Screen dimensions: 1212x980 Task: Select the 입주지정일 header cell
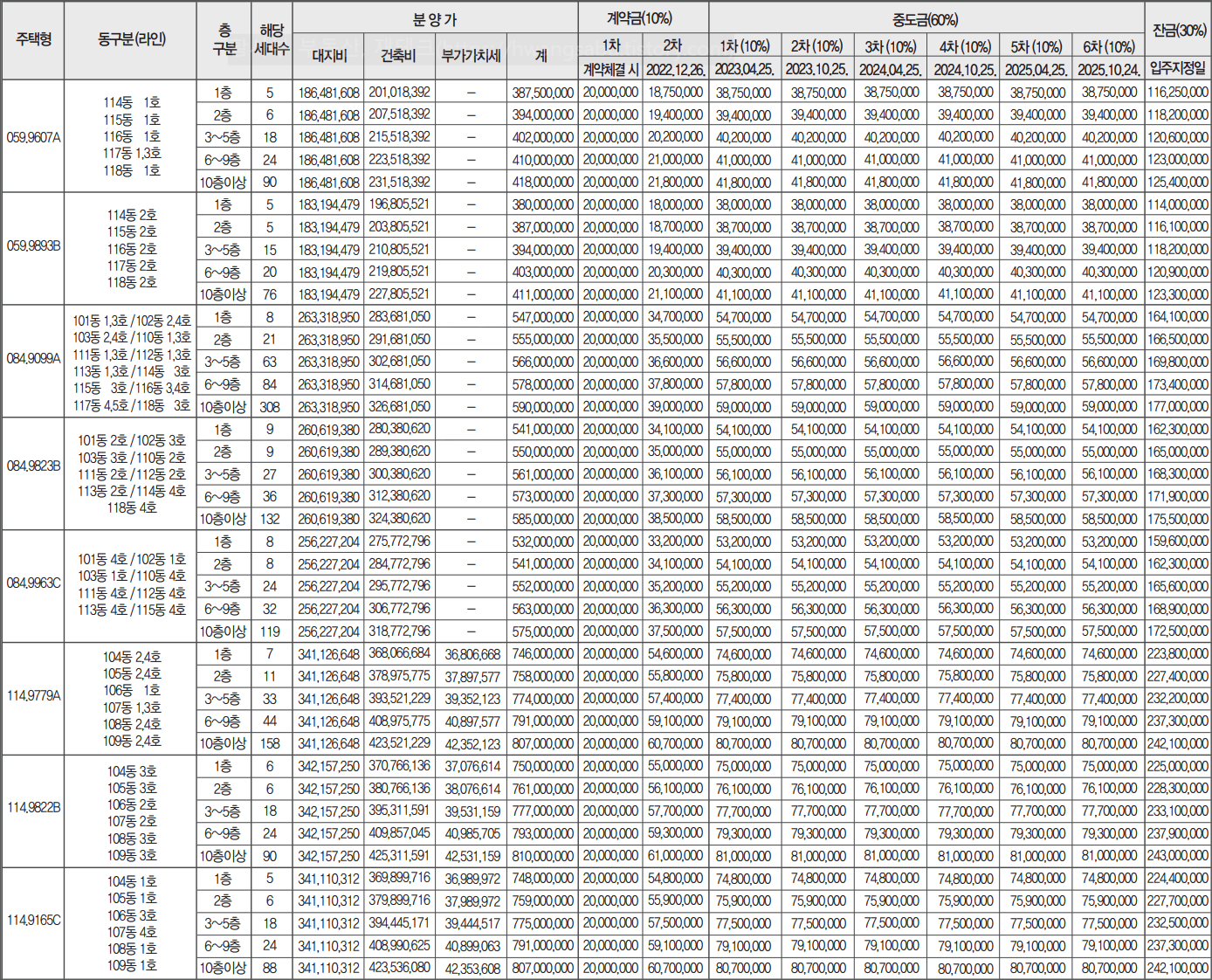tap(1178, 69)
